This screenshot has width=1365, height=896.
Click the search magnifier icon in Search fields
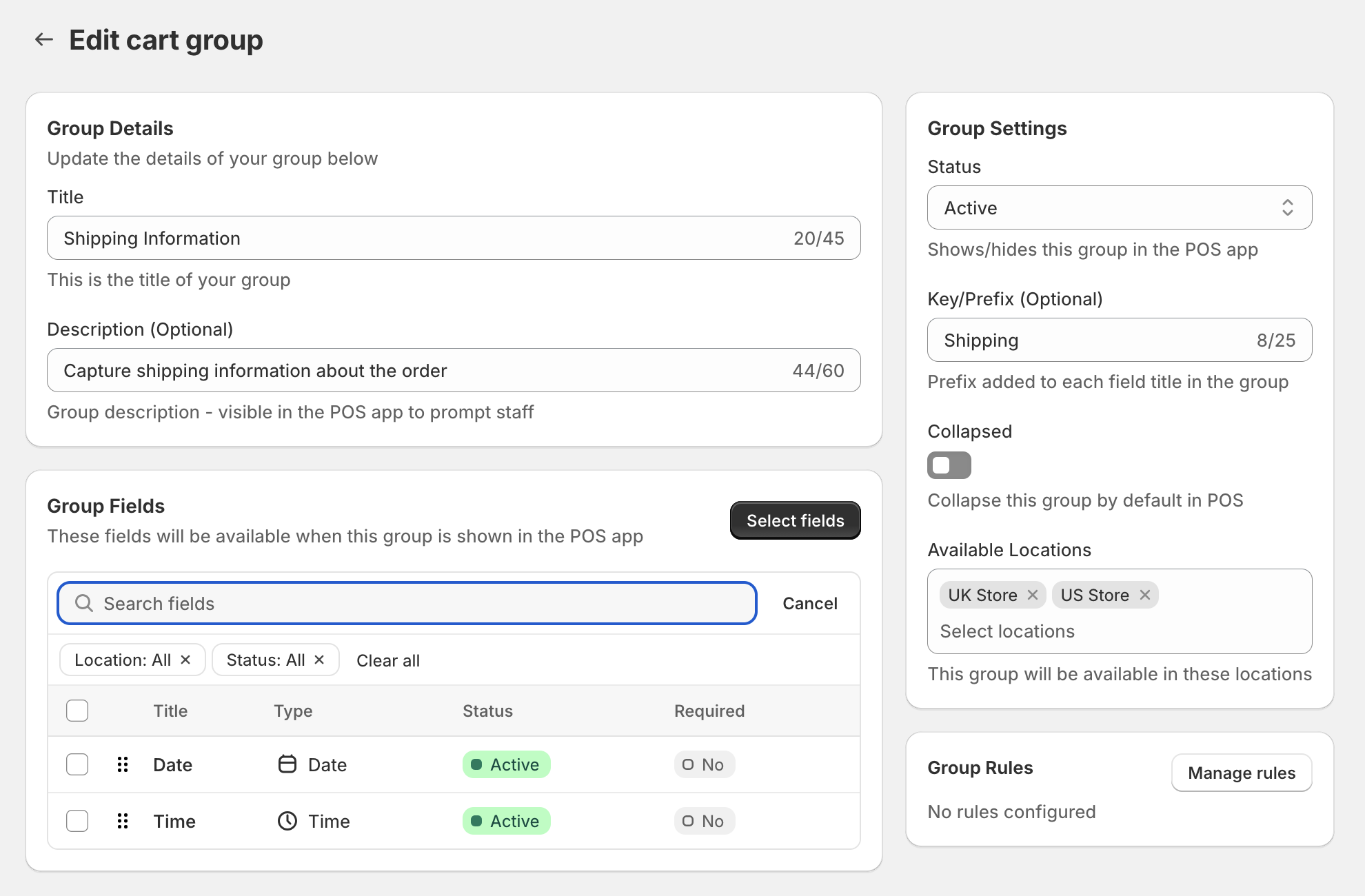(84, 603)
